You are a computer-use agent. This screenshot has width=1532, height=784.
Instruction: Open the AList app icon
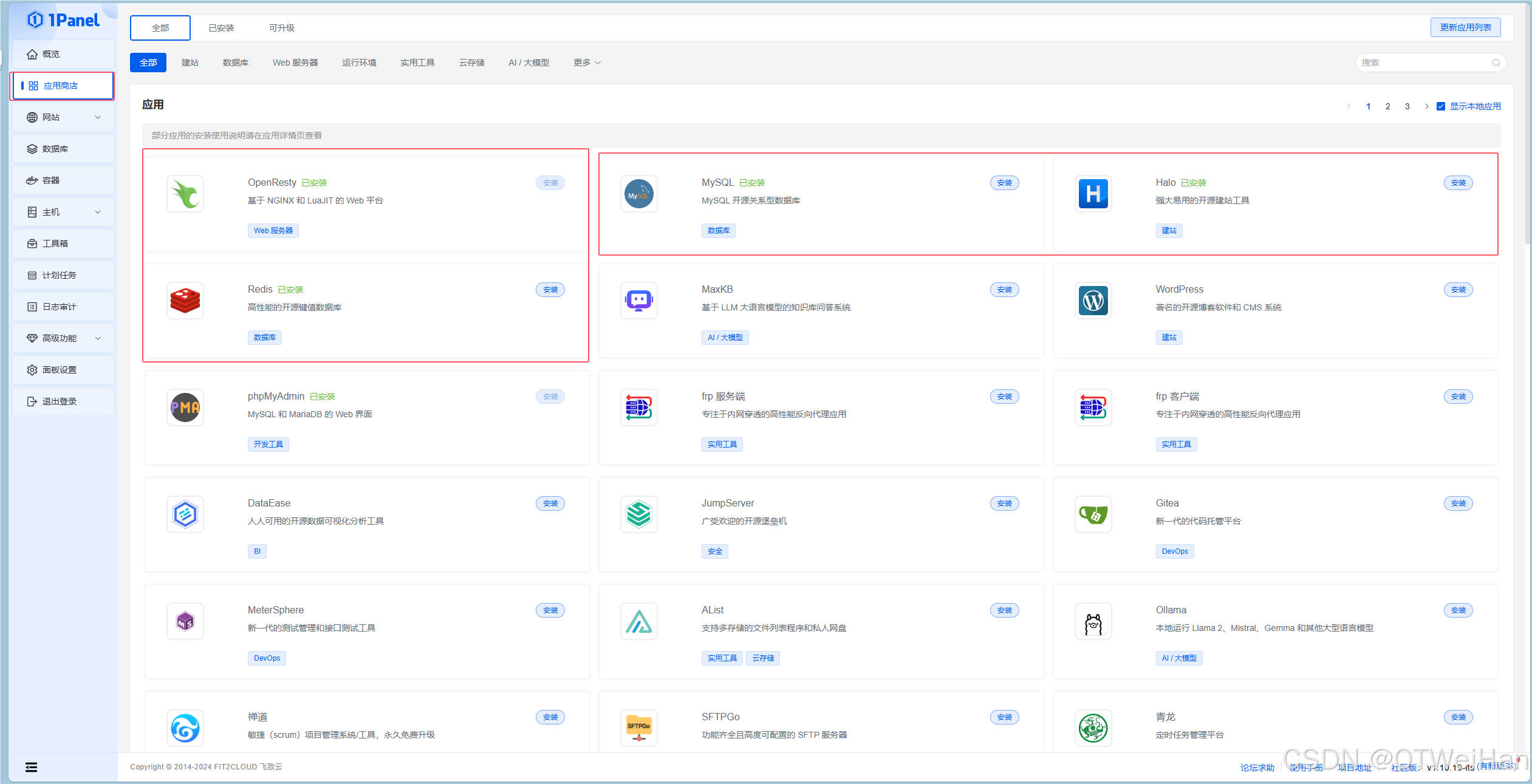[639, 622]
